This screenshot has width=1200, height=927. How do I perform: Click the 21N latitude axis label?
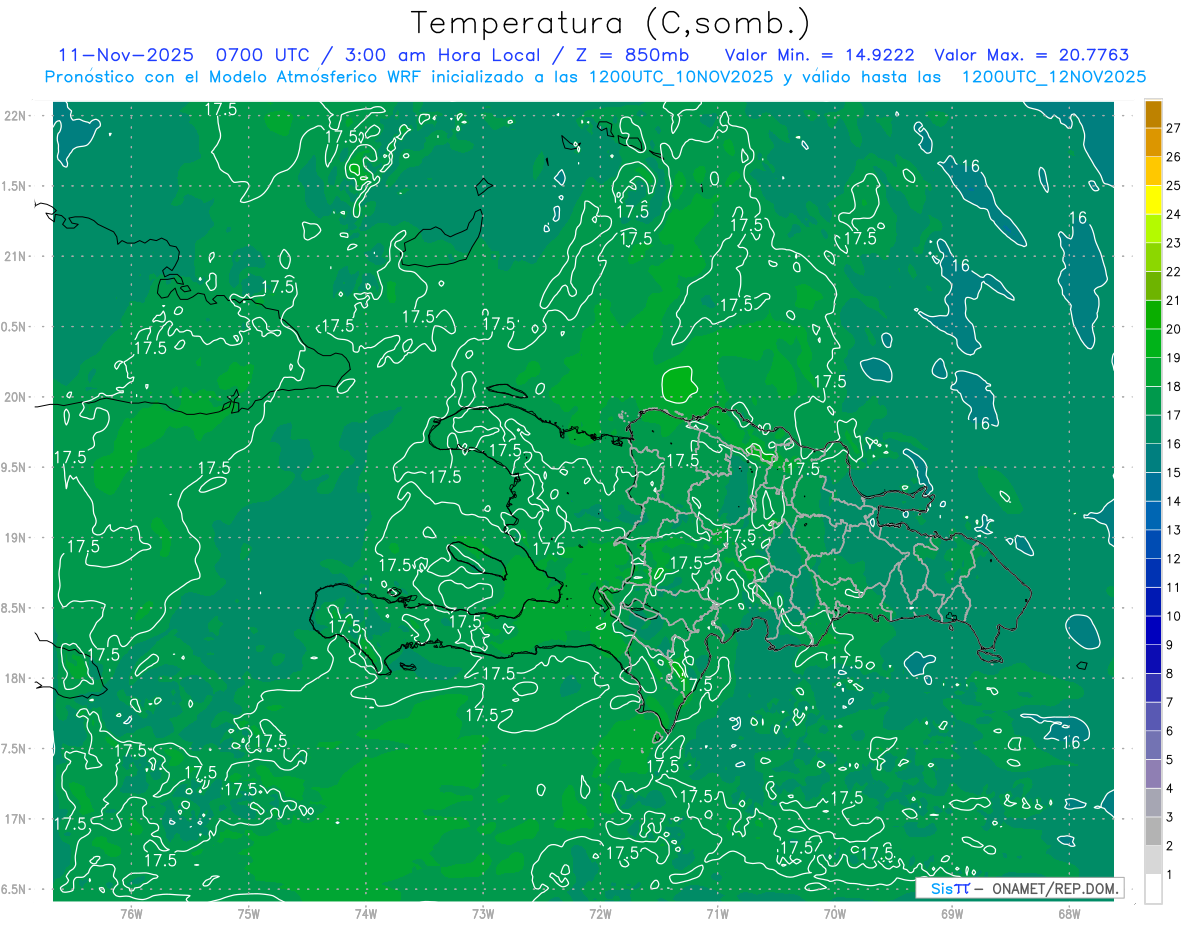click(x=17, y=256)
